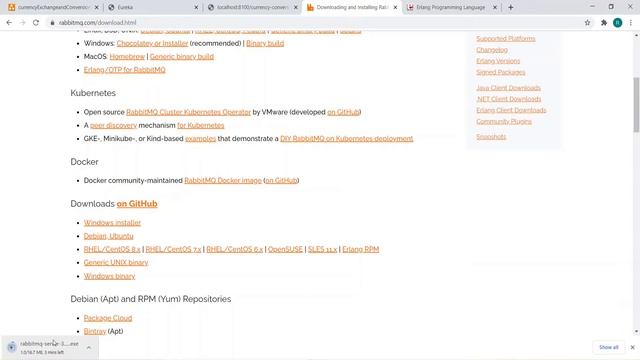This screenshot has width=640, height=360.
Task: Open the Downloads on GitHub heading link
Action: [x=137, y=204]
